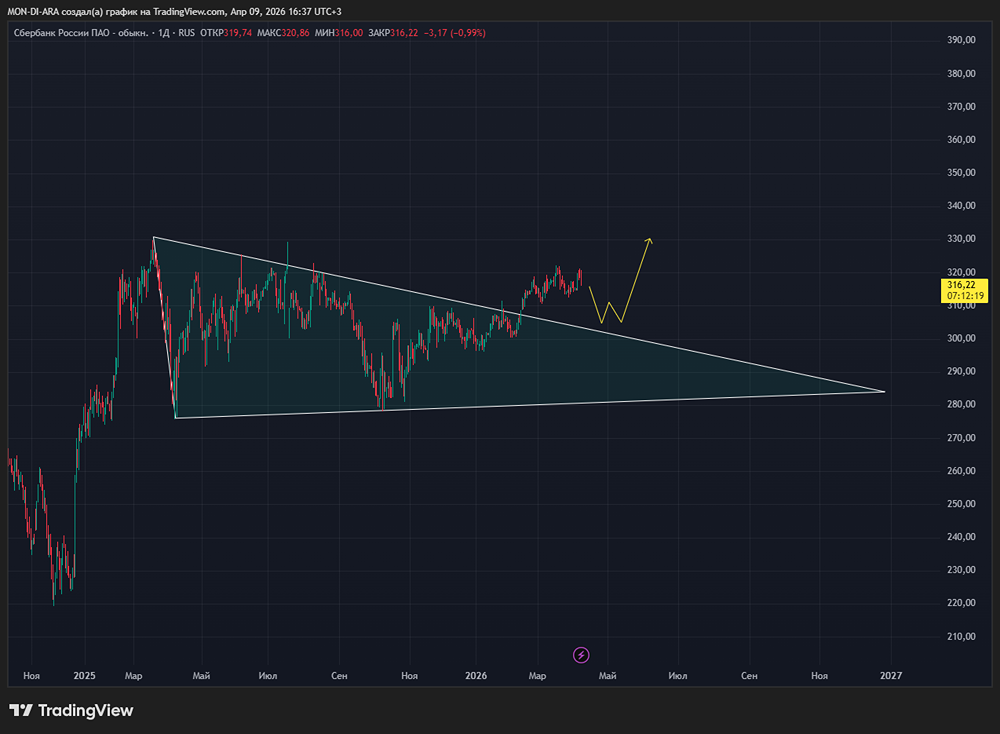Click the 220,00 price axis label

pyautogui.click(x=961, y=603)
